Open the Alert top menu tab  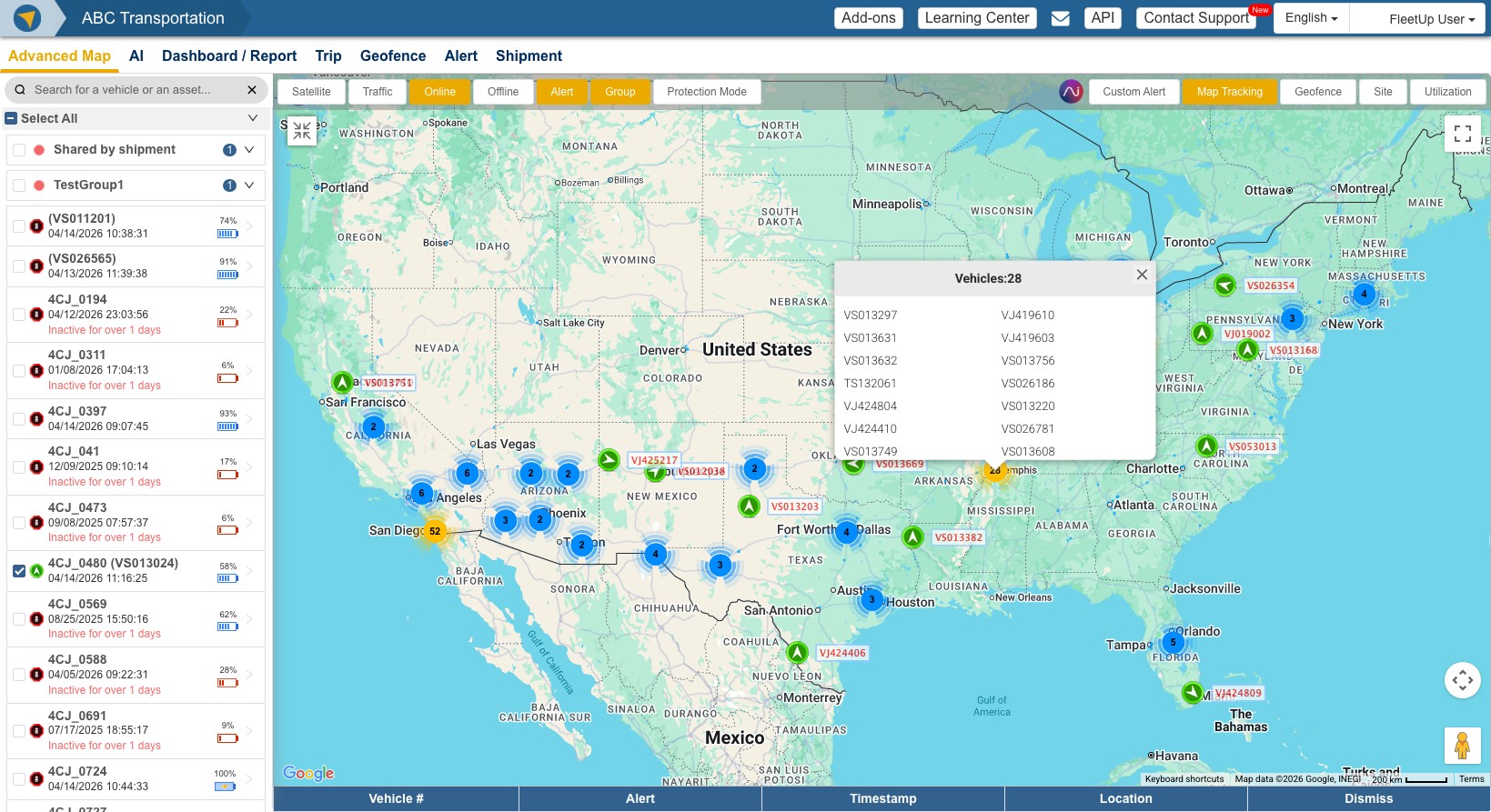pyautogui.click(x=461, y=55)
